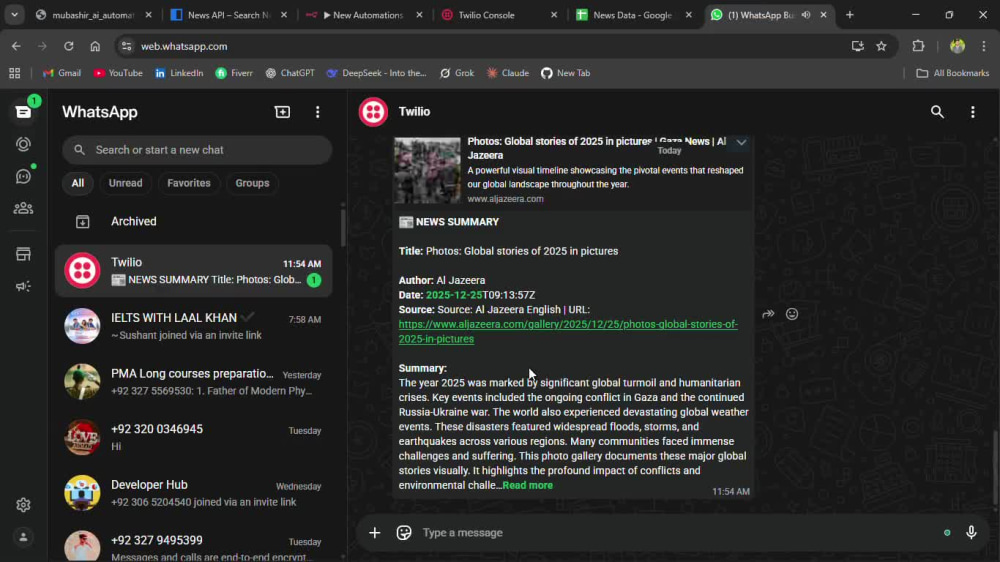Viewport: 1000px width, 562px height.
Task: Open the business tools storefront icon
Action: [x=24, y=254]
